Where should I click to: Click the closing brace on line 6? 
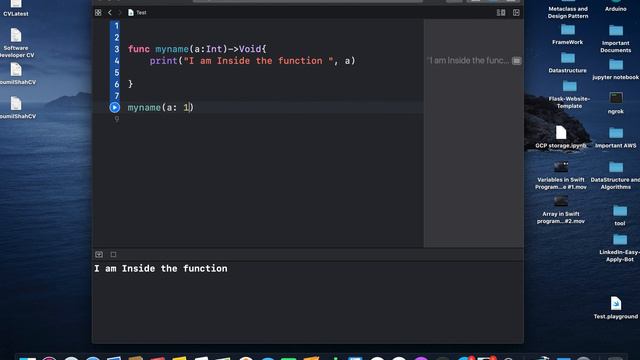pos(130,84)
